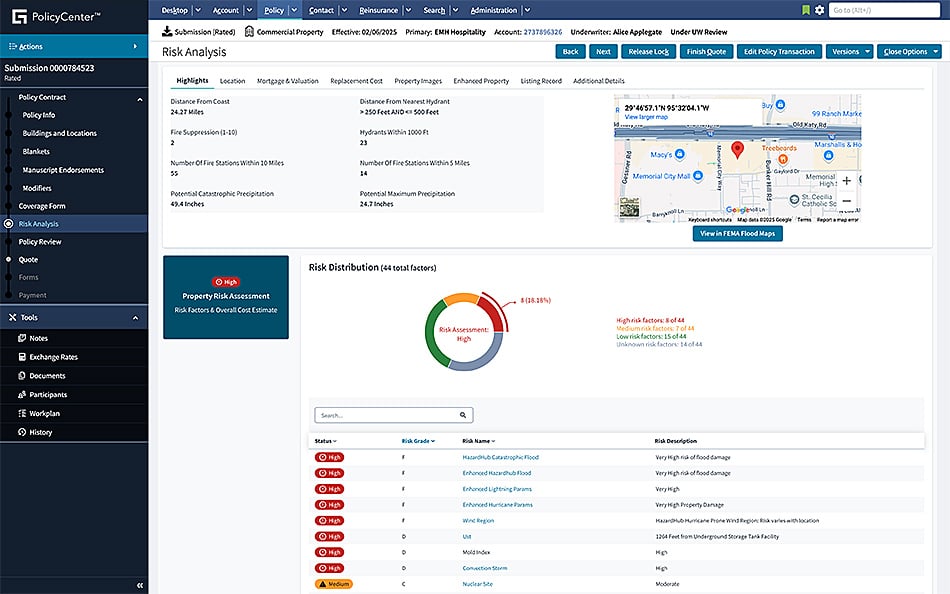950x594 pixels.
Task: Open the Documents panel
Action: coord(48,375)
